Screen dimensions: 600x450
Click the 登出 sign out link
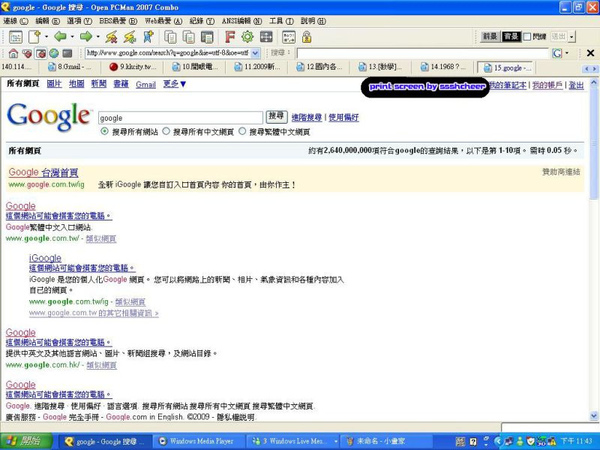pos(576,85)
